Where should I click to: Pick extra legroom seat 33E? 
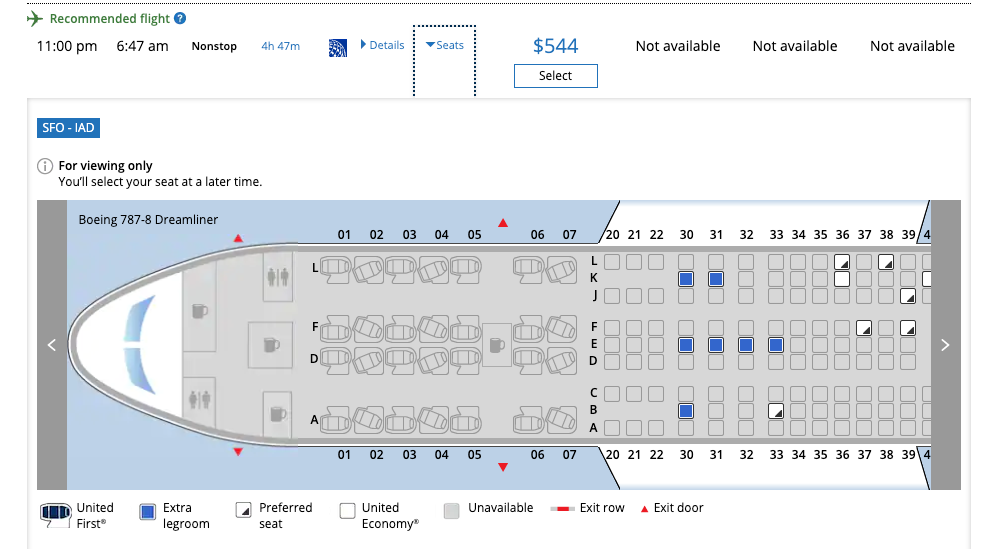click(776, 345)
